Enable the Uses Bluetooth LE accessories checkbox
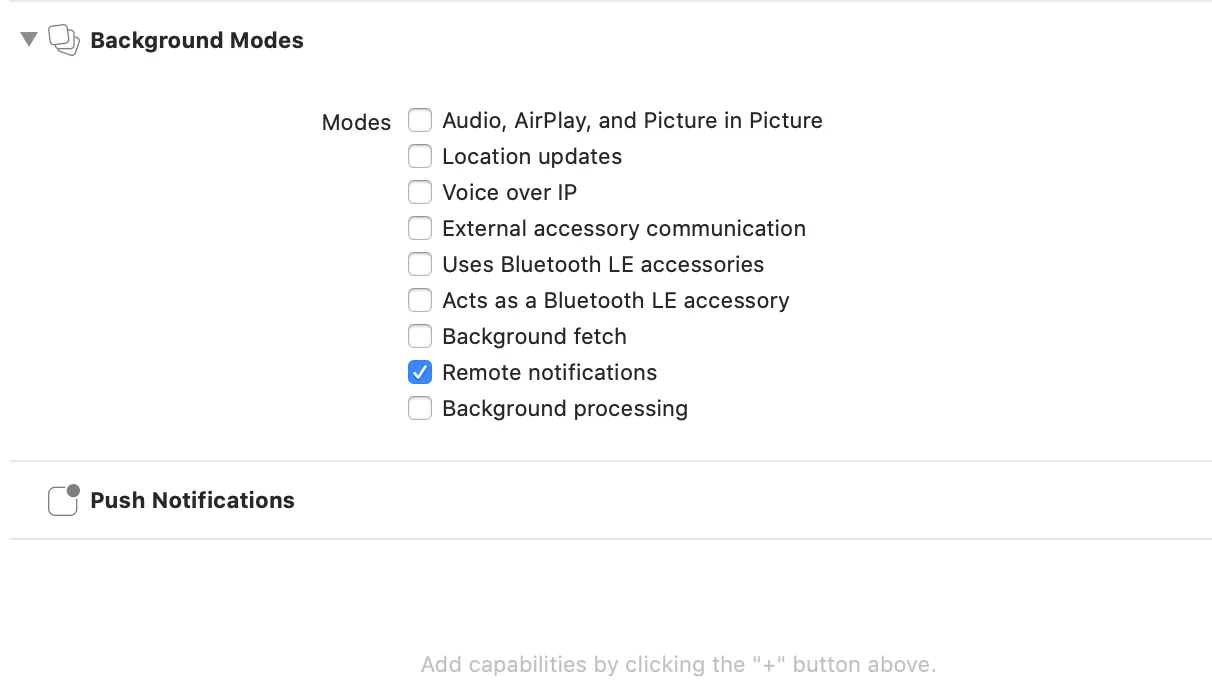This screenshot has width=1212, height=686. click(x=420, y=265)
